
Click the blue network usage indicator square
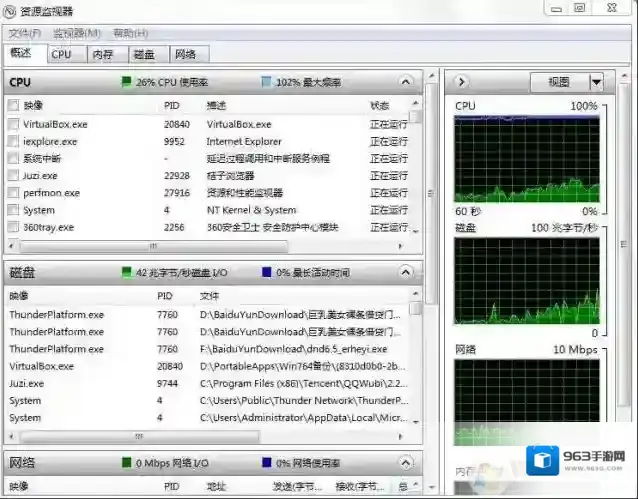coord(266,463)
